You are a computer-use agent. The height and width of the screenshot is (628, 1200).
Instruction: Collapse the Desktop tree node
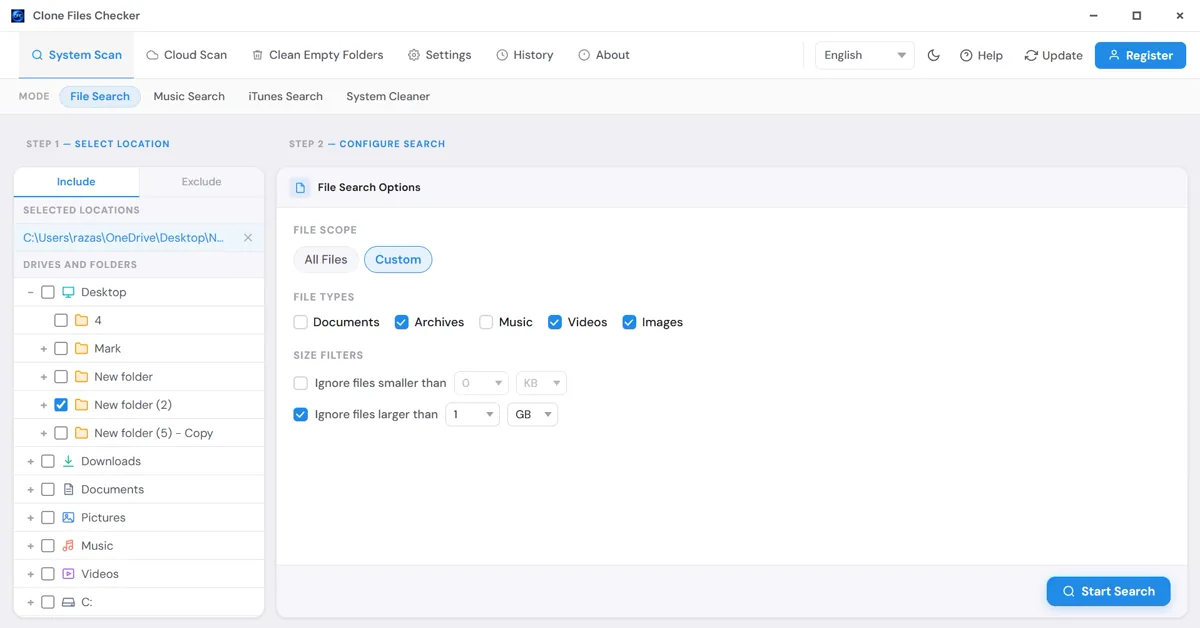pos(31,292)
